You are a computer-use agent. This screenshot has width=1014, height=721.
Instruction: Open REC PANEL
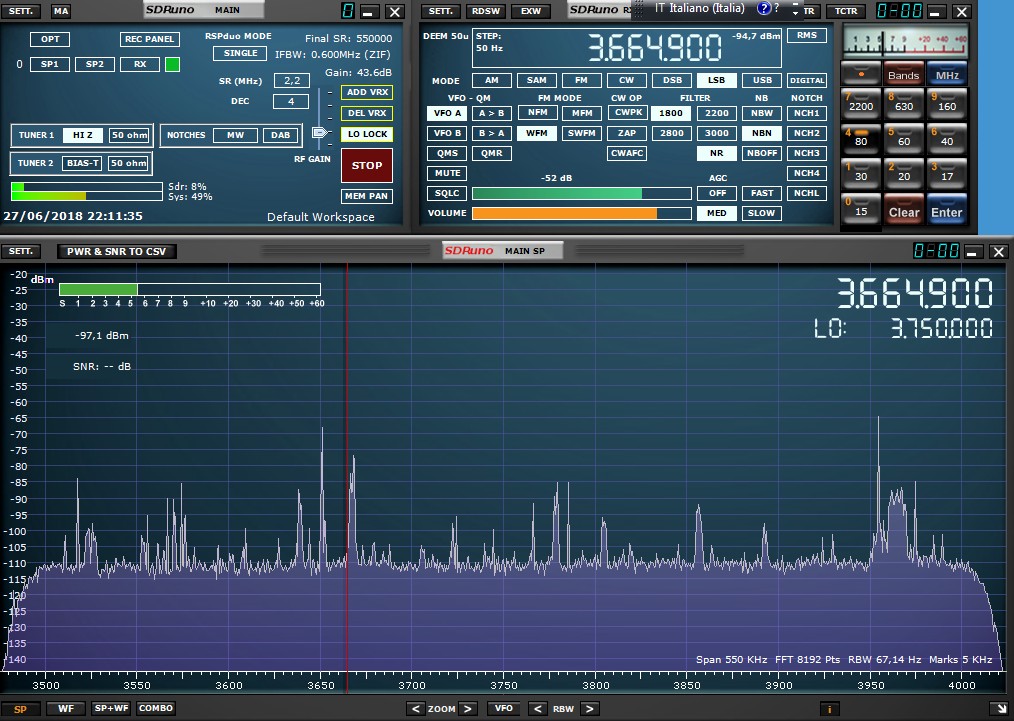pyautogui.click(x=149, y=39)
